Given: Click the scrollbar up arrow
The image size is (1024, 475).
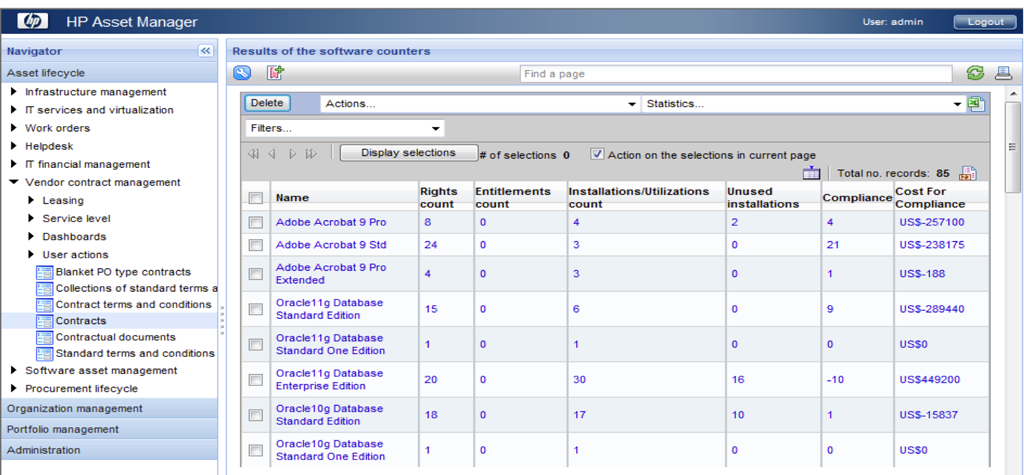Looking at the screenshot, I should click(x=1013, y=95).
